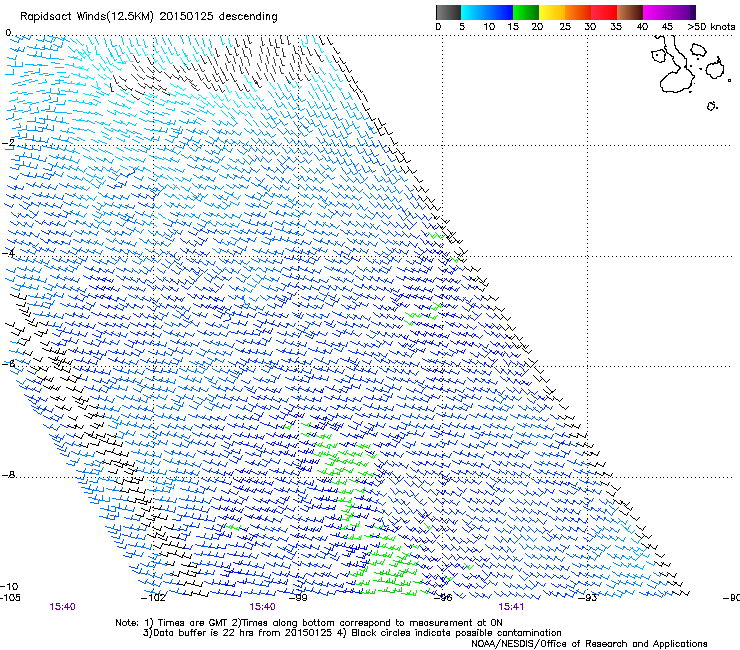
Task: Click the '10' legend tick label
Action: [489, 27]
